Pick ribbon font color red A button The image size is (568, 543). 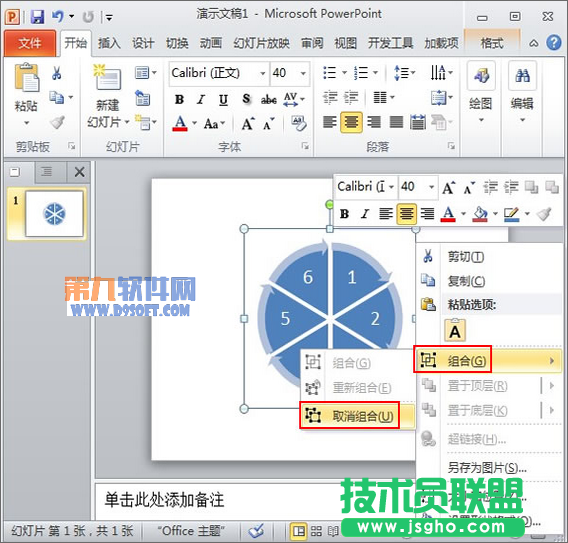[180, 123]
